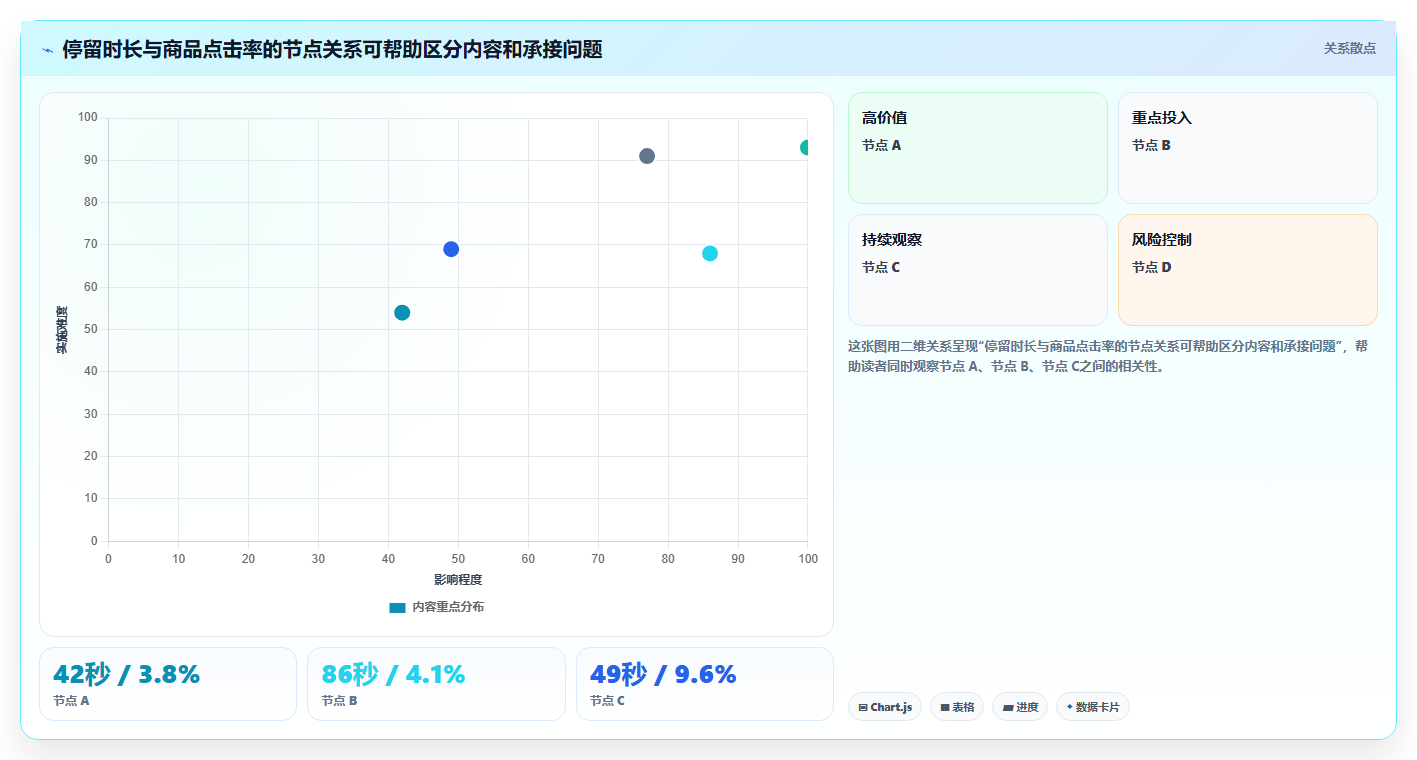
Task: Click the 关系散点 label in header
Action: click(1349, 48)
